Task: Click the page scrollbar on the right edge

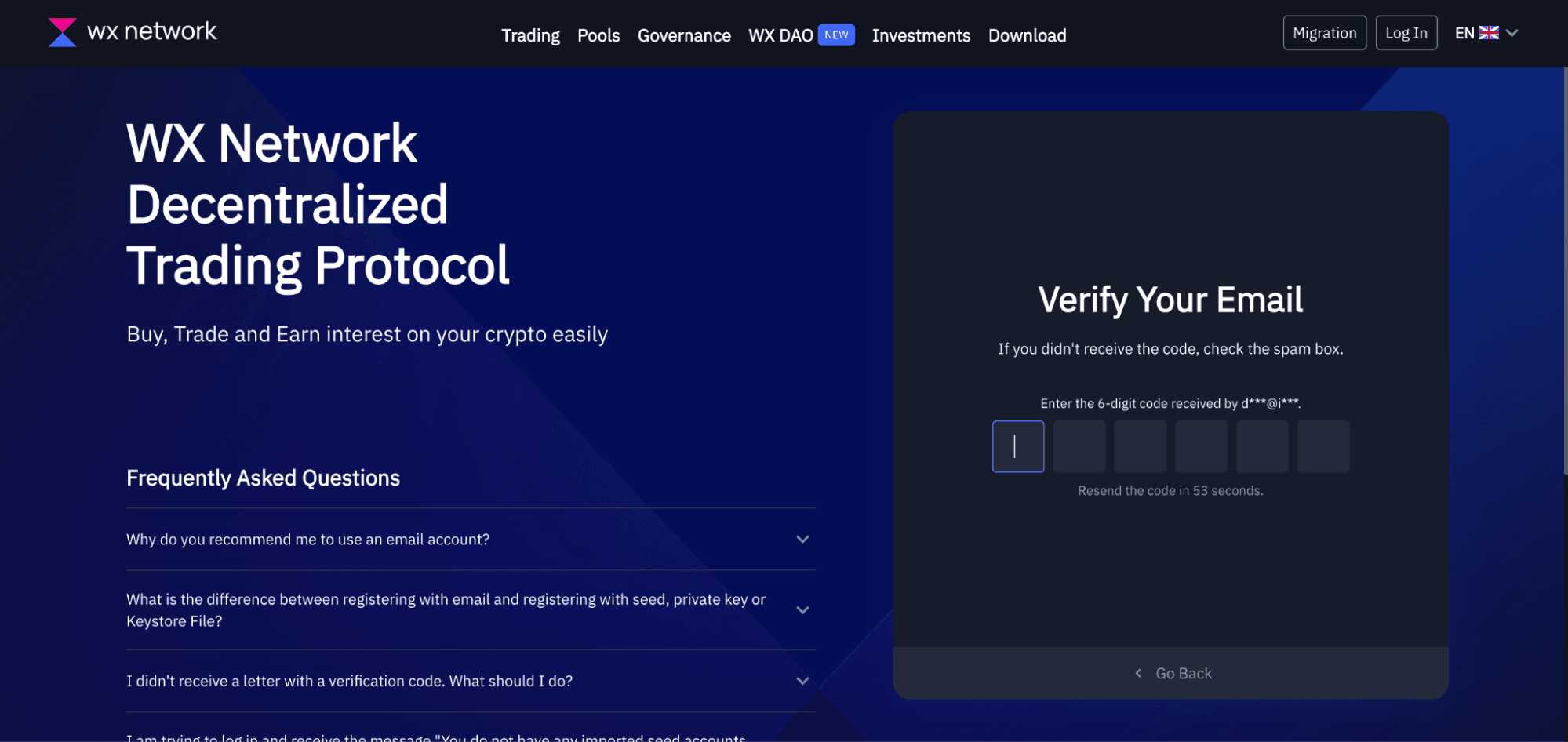Action: (x=1565, y=271)
